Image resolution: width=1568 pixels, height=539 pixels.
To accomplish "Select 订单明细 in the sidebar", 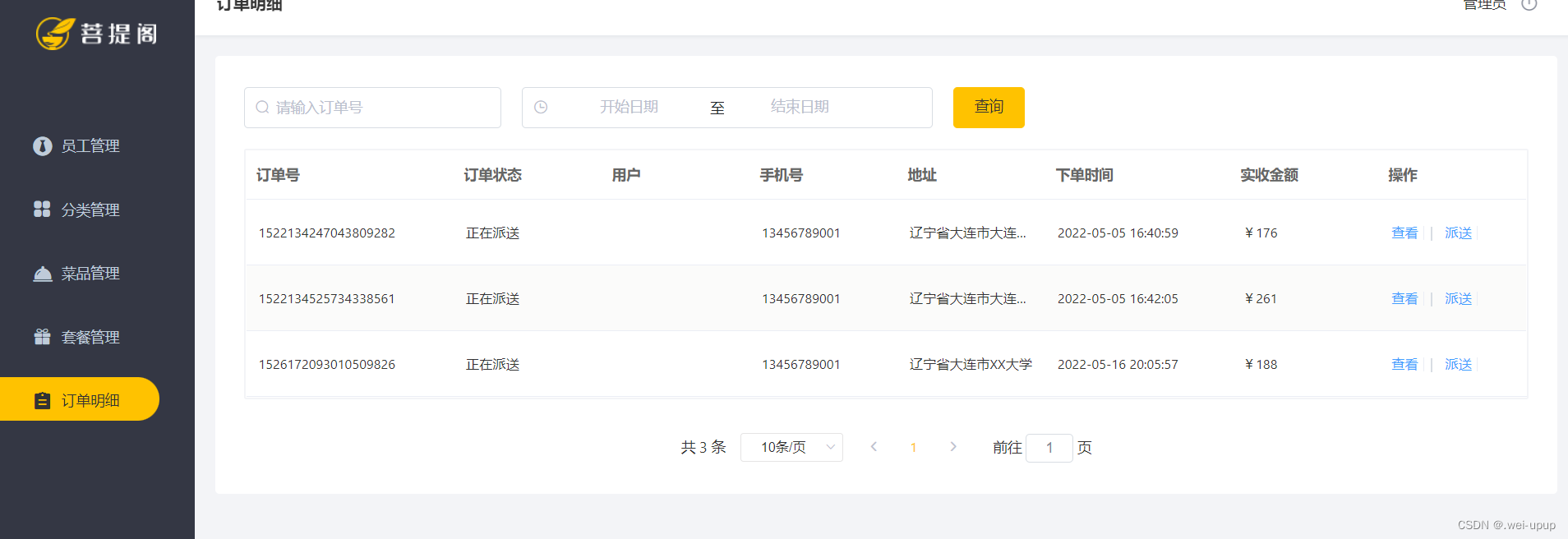I will coord(80,399).
